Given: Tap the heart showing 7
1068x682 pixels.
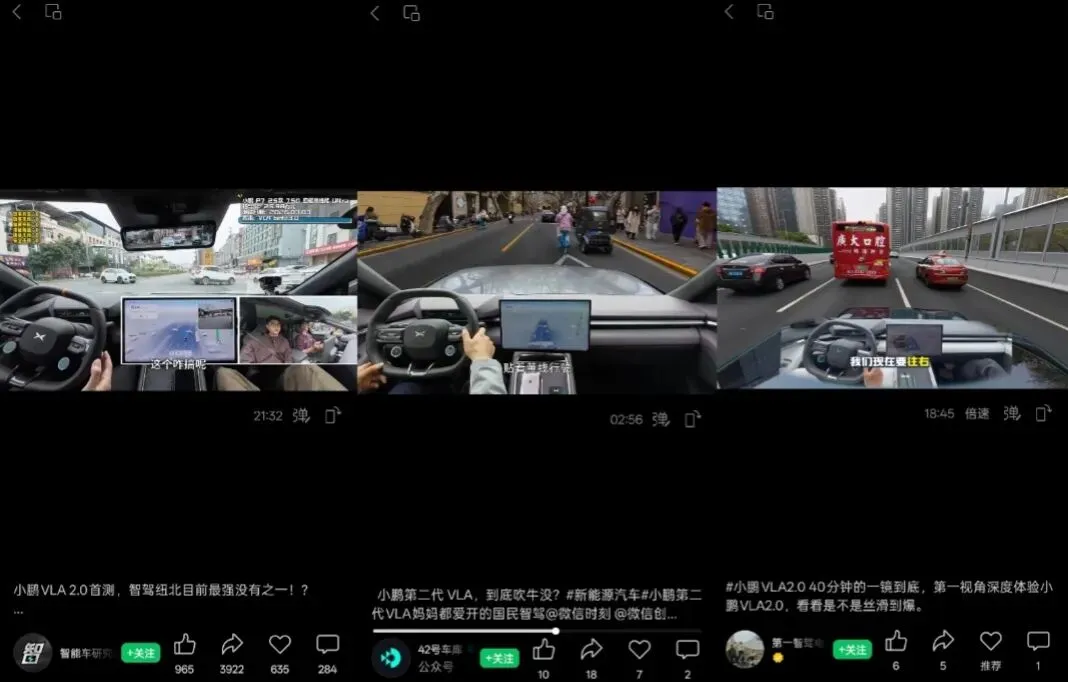Looking at the screenshot, I should [x=639, y=650].
